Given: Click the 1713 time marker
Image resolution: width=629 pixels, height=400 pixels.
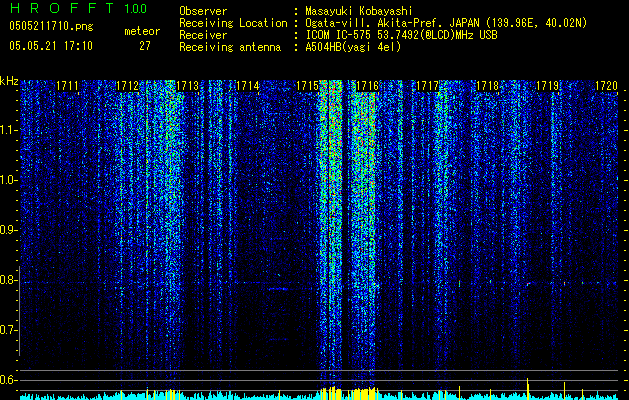Looking at the screenshot, I should (x=187, y=86).
